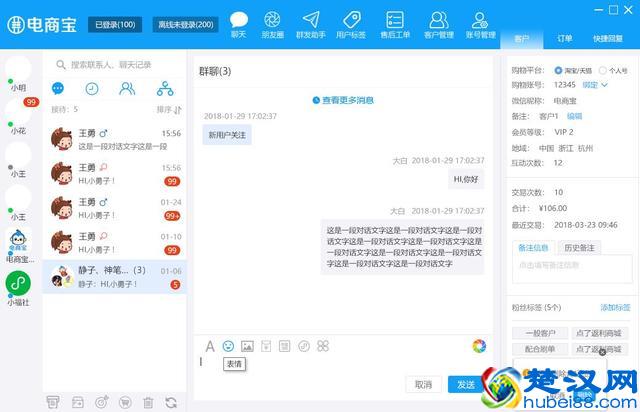Click the 新用户关注 message bubble
Image resolution: width=640 pixels, height=412 pixels.
coord(227,135)
